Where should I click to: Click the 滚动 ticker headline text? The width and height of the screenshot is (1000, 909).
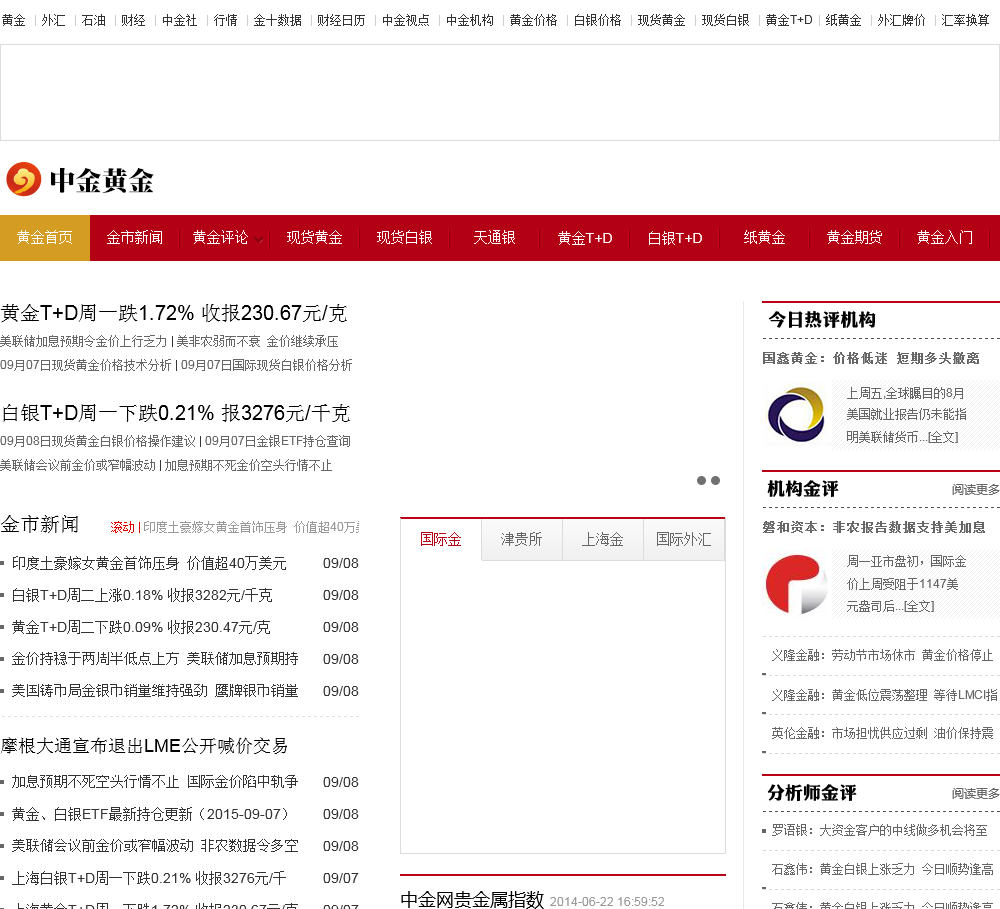[251, 528]
